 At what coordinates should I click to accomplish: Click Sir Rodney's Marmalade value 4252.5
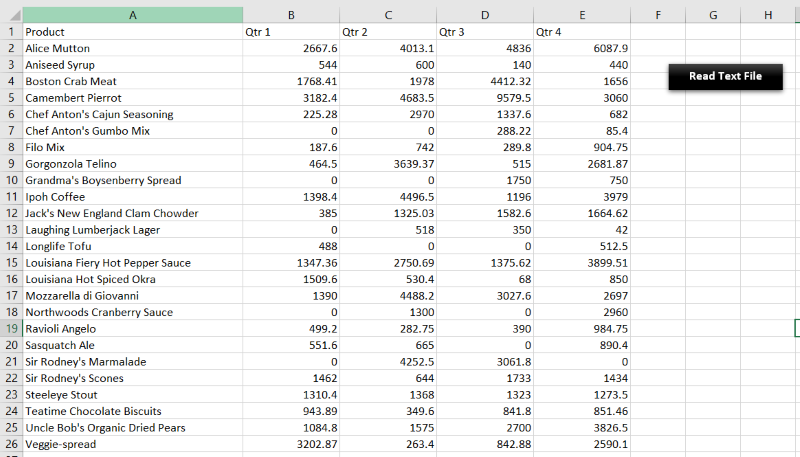[388, 362]
